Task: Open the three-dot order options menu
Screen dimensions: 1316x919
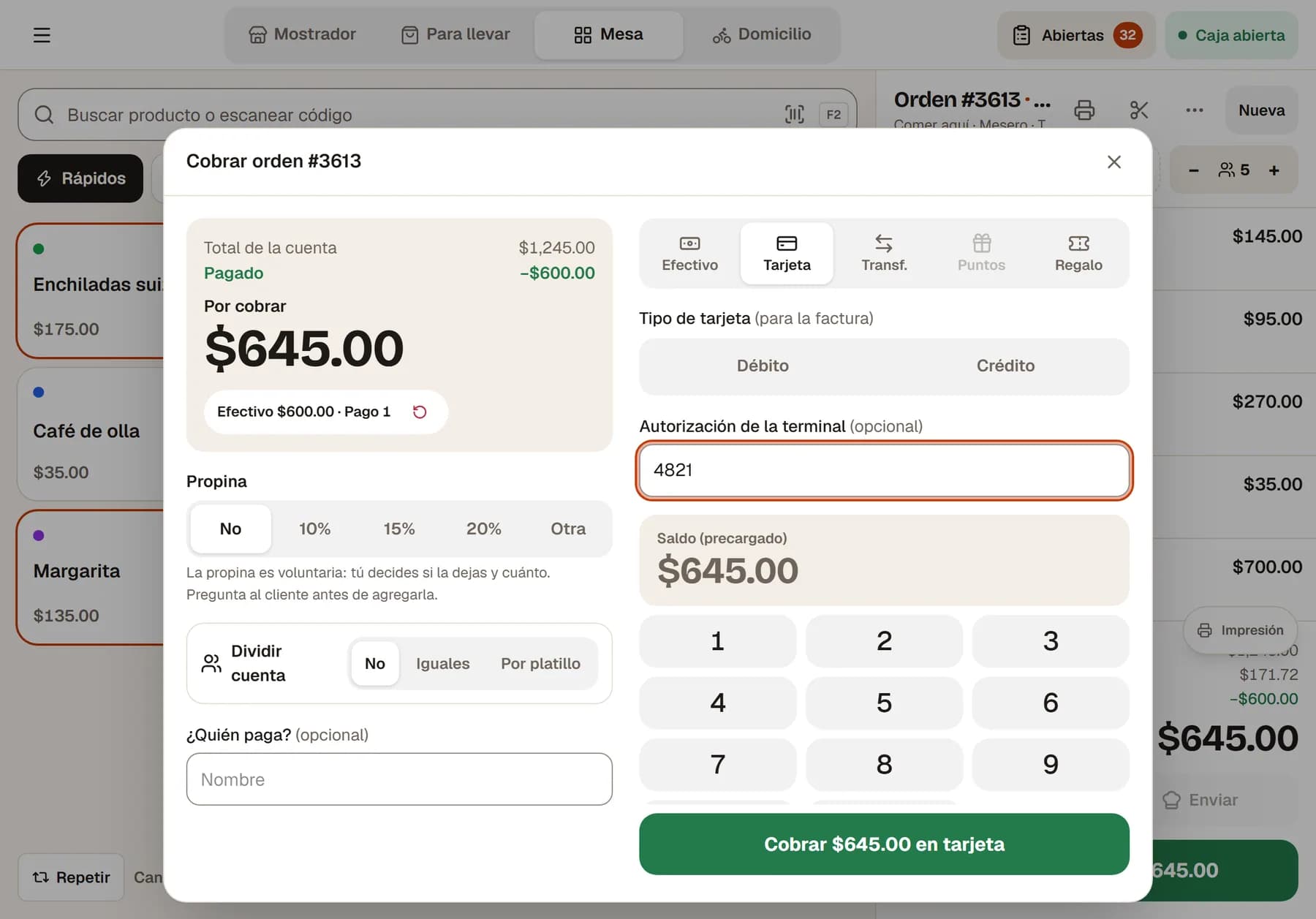Action: click(x=1195, y=110)
